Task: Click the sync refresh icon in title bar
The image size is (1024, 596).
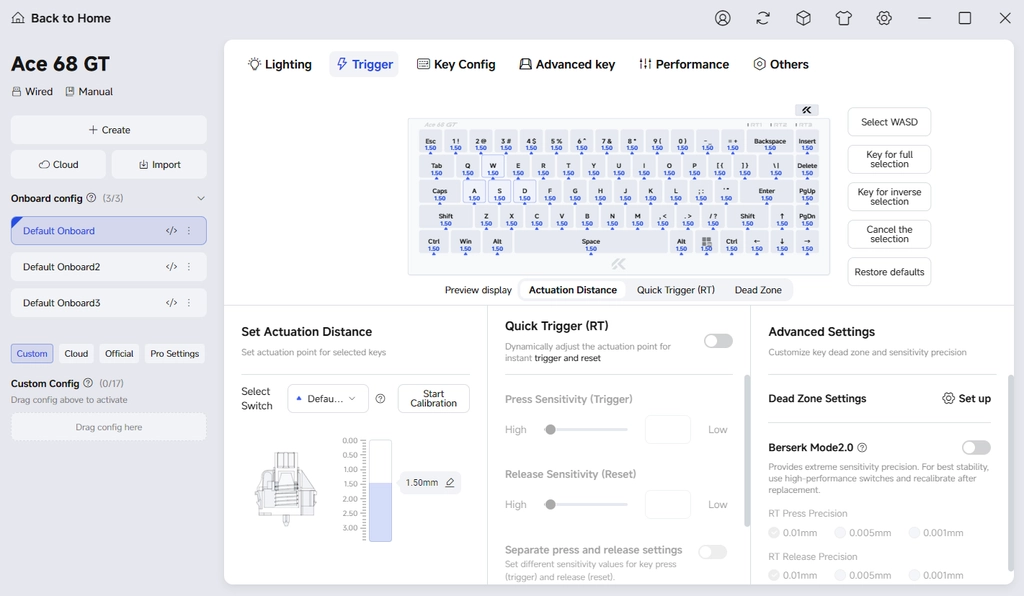Action: [763, 18]
